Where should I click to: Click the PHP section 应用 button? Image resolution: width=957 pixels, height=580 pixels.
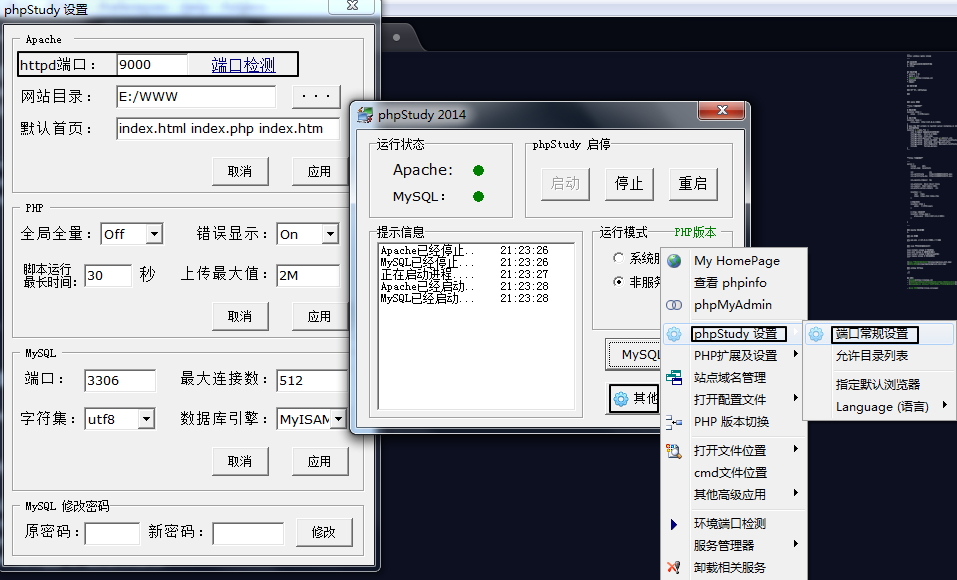tap(319, 317)
